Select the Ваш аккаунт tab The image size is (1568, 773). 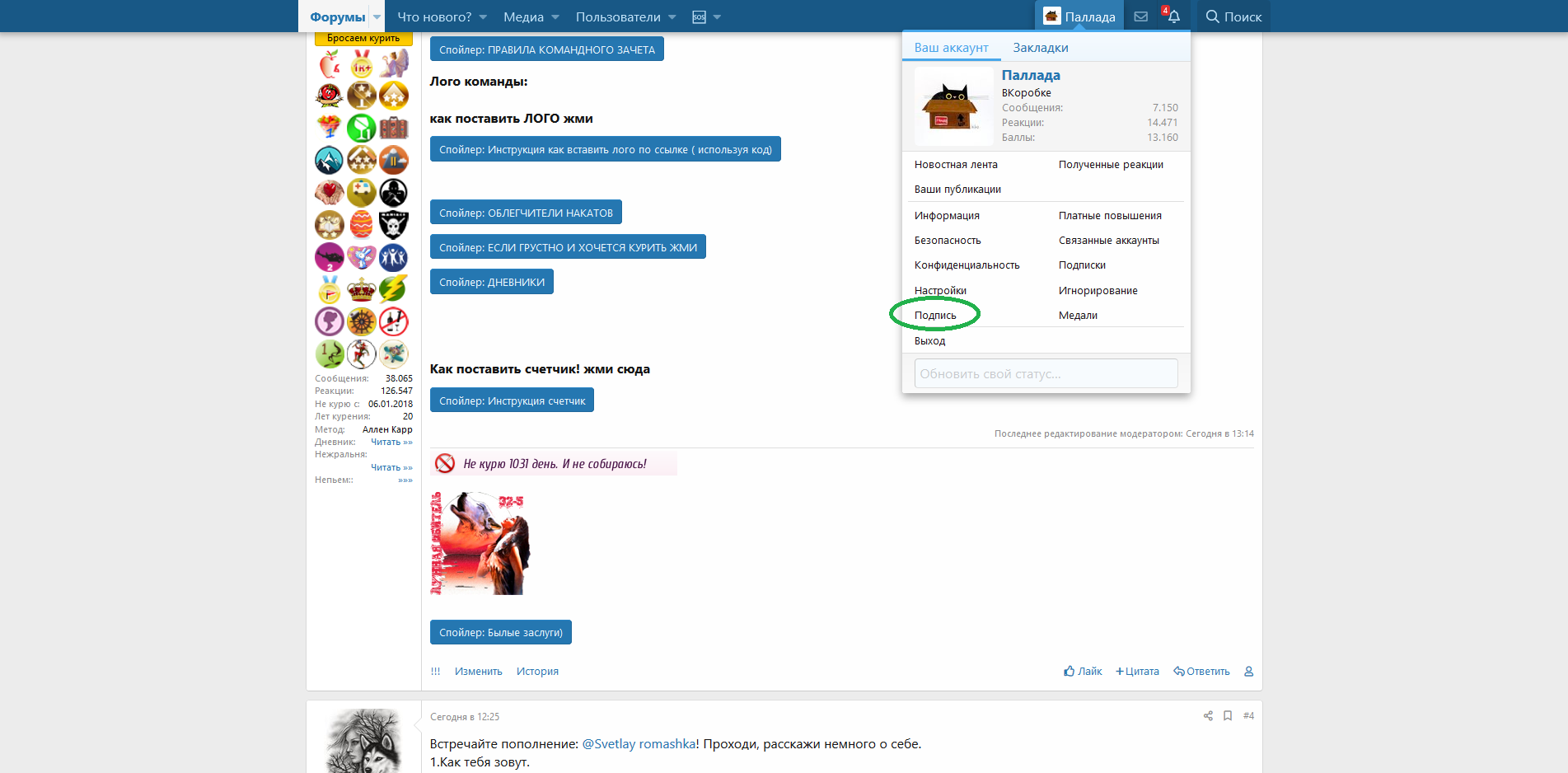point(952,48)
